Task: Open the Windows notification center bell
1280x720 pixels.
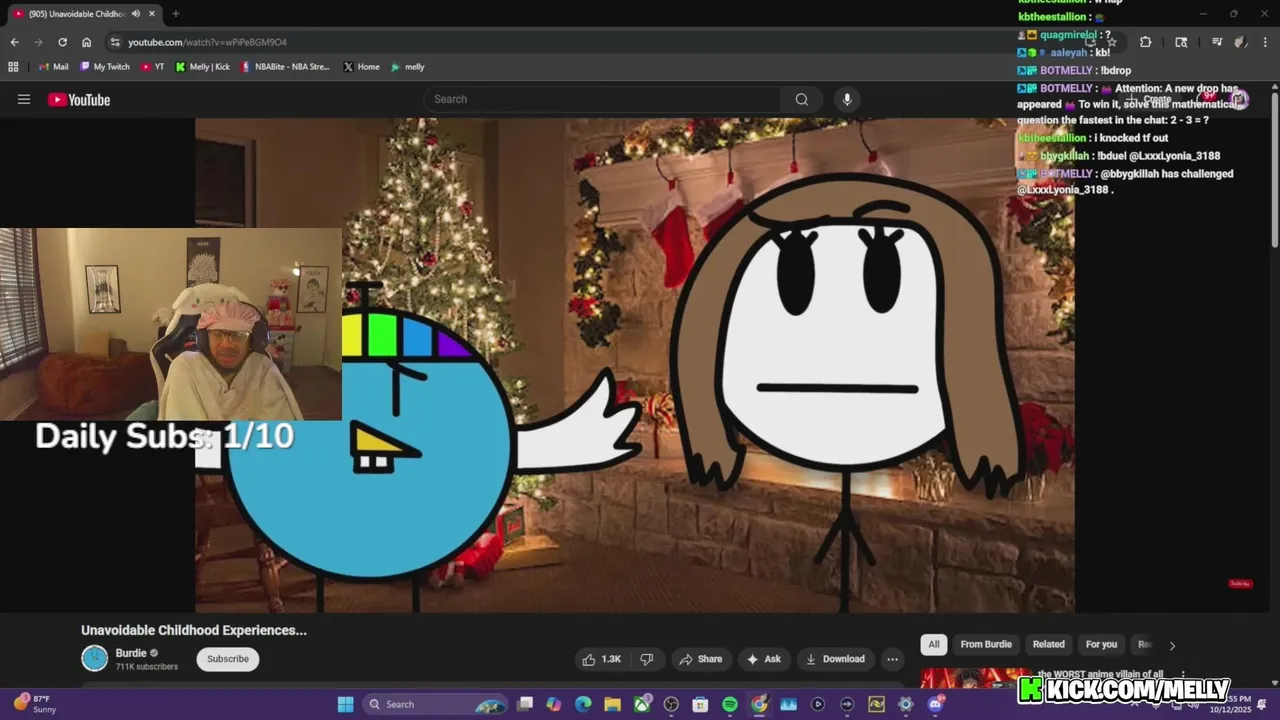Action: click(1262, 704)
